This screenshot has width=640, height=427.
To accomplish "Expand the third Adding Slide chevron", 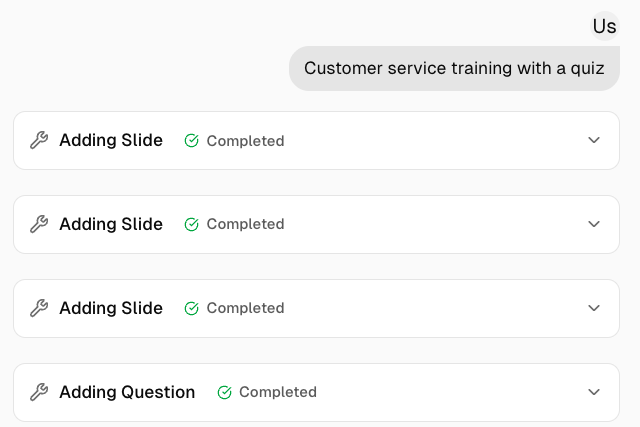I will point(594,309).
